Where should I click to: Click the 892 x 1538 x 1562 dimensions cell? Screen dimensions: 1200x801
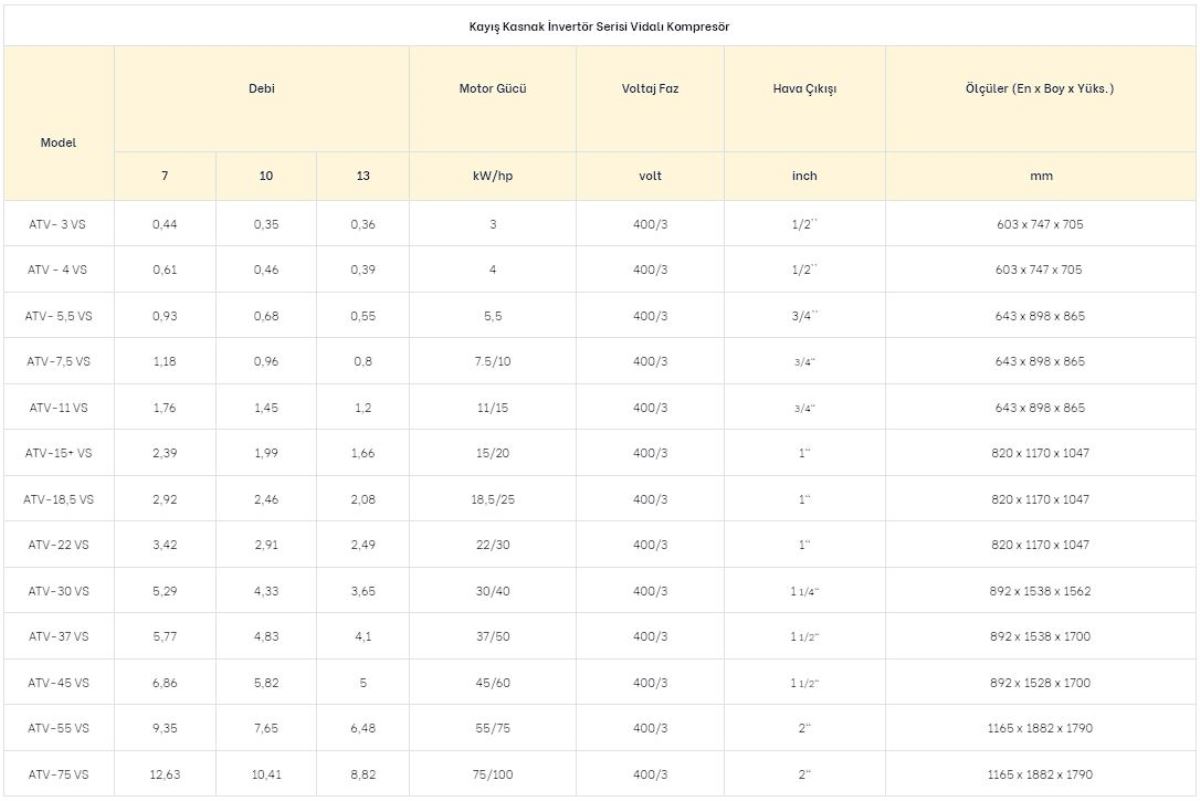pyautogui.click(x=1041, y=591)
